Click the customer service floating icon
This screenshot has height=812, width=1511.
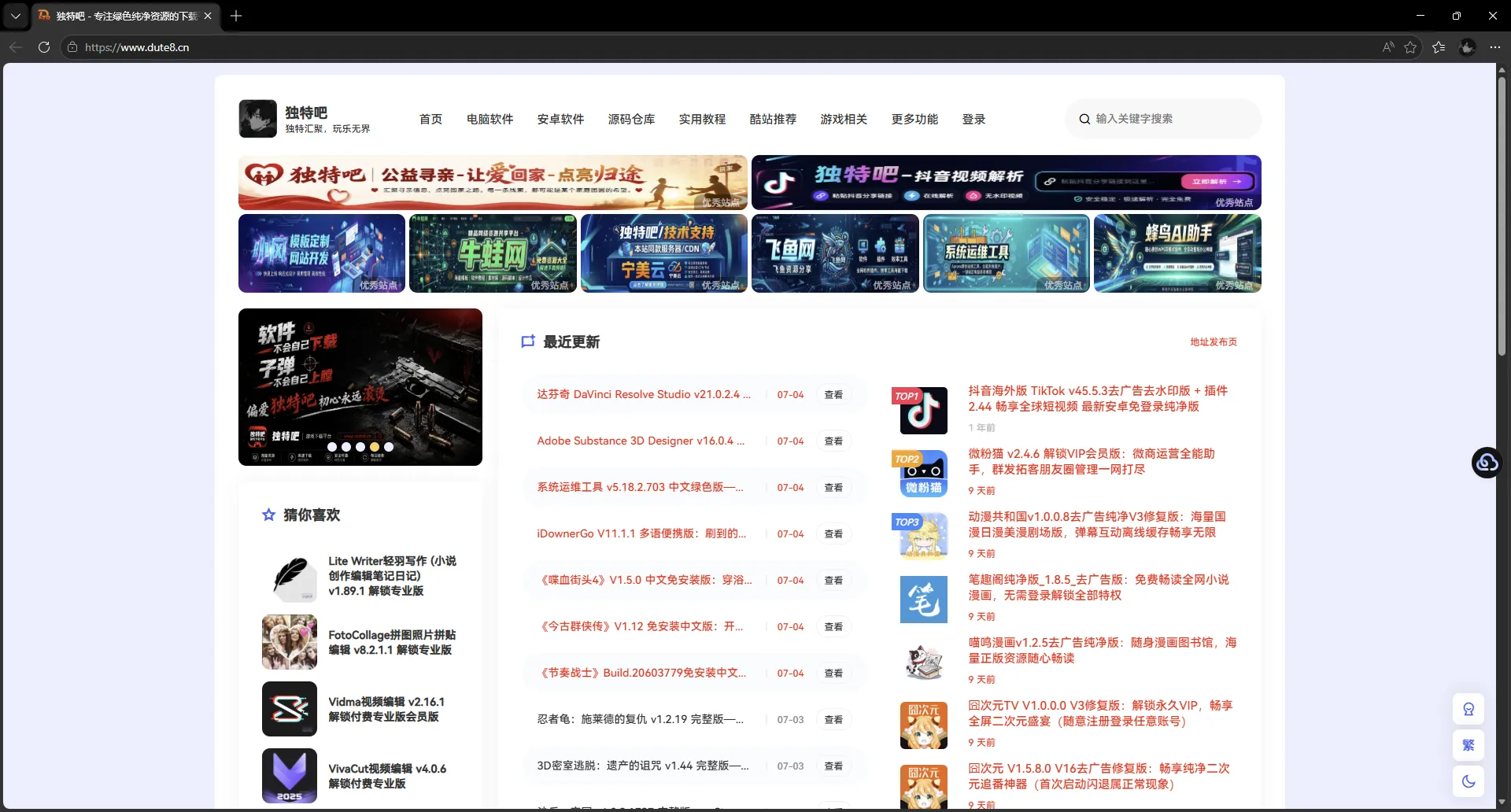point(1469,710)
